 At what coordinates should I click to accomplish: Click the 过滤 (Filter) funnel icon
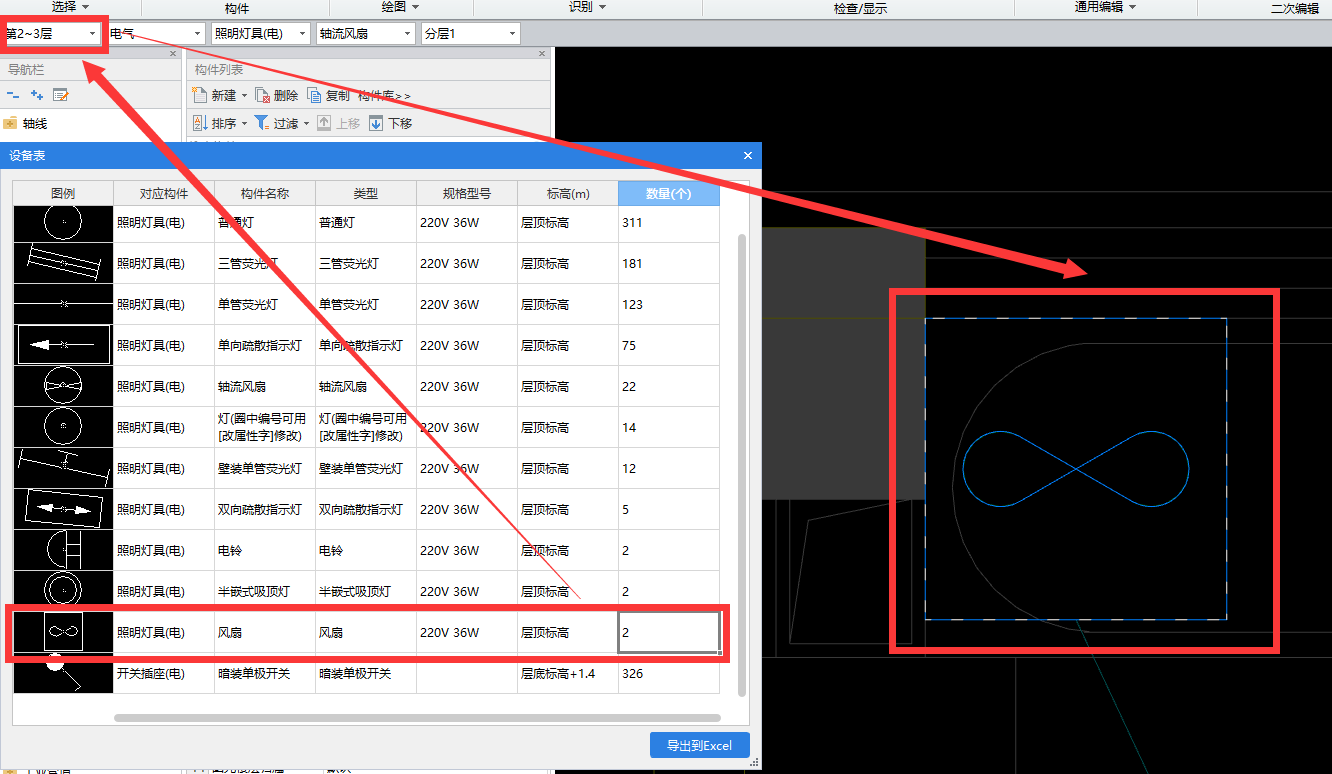261,123
